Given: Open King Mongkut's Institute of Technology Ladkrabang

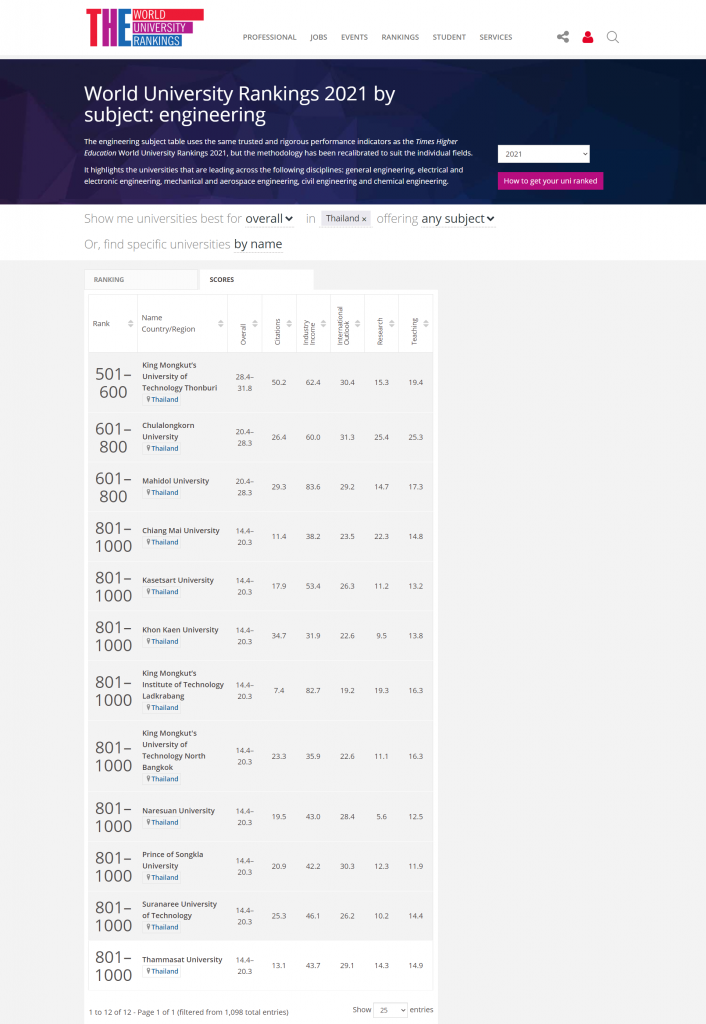Looking at the screenshot, I should point(183,684).
